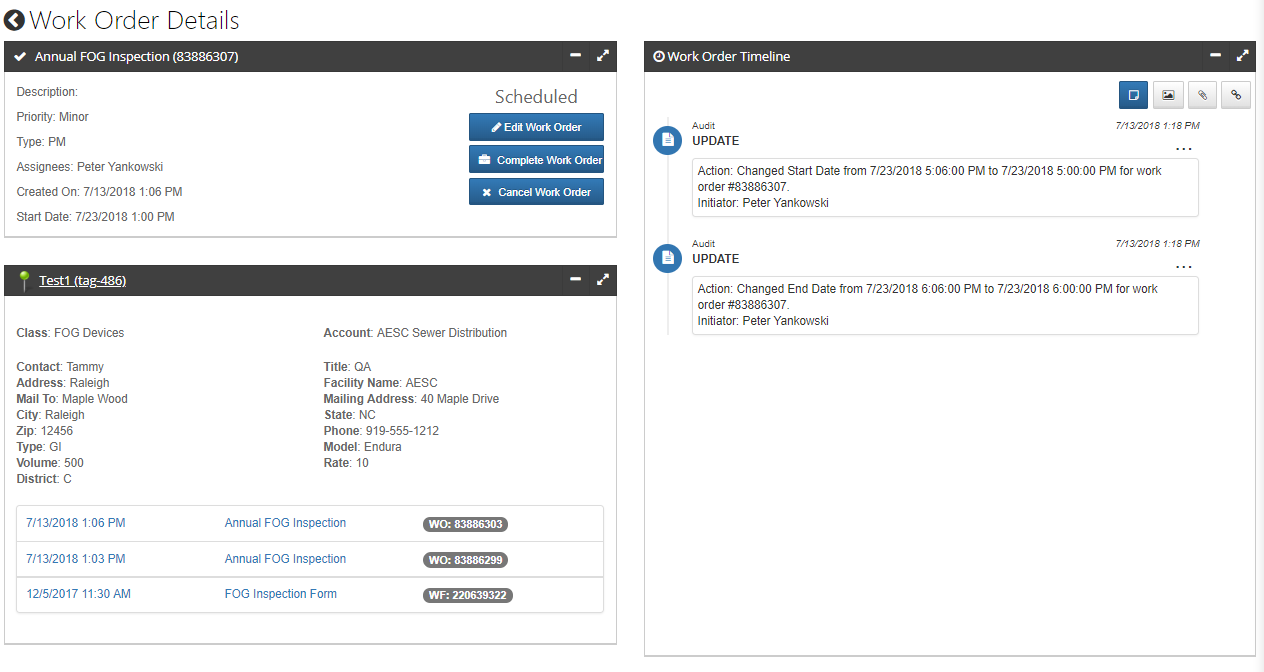
Task: Open the Test1 (tag-486) asset link
Action: coord(82,281)
